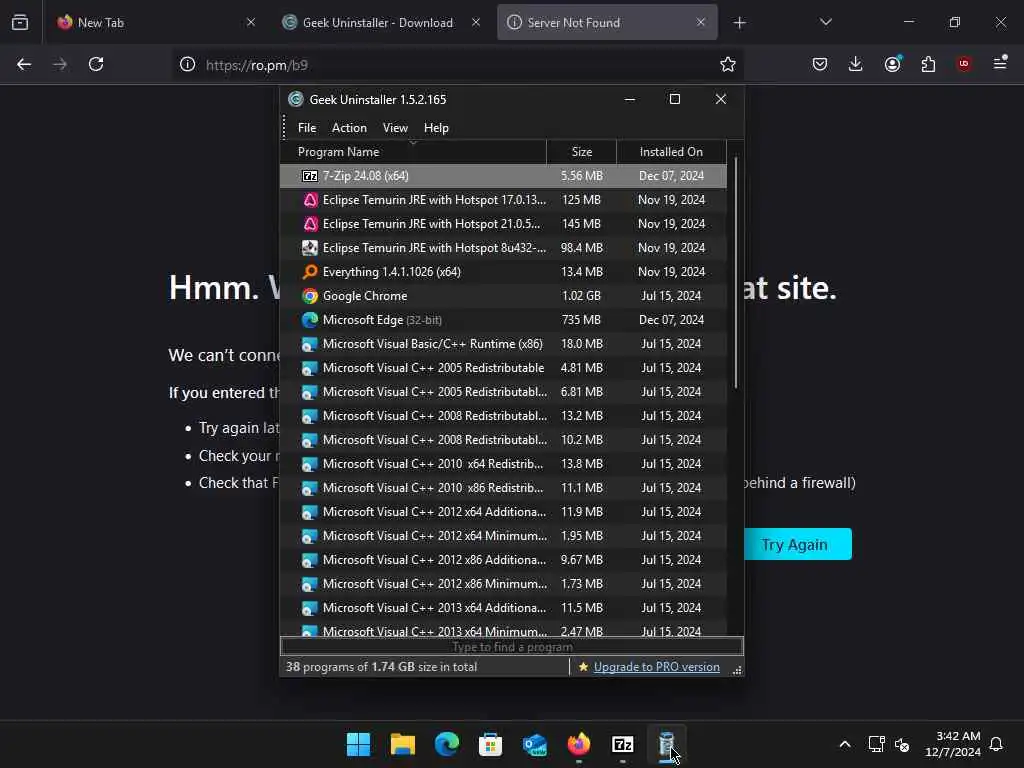Bookmark this page with star icon
This screenshot has width=1024, height=768.
[728, 64]
